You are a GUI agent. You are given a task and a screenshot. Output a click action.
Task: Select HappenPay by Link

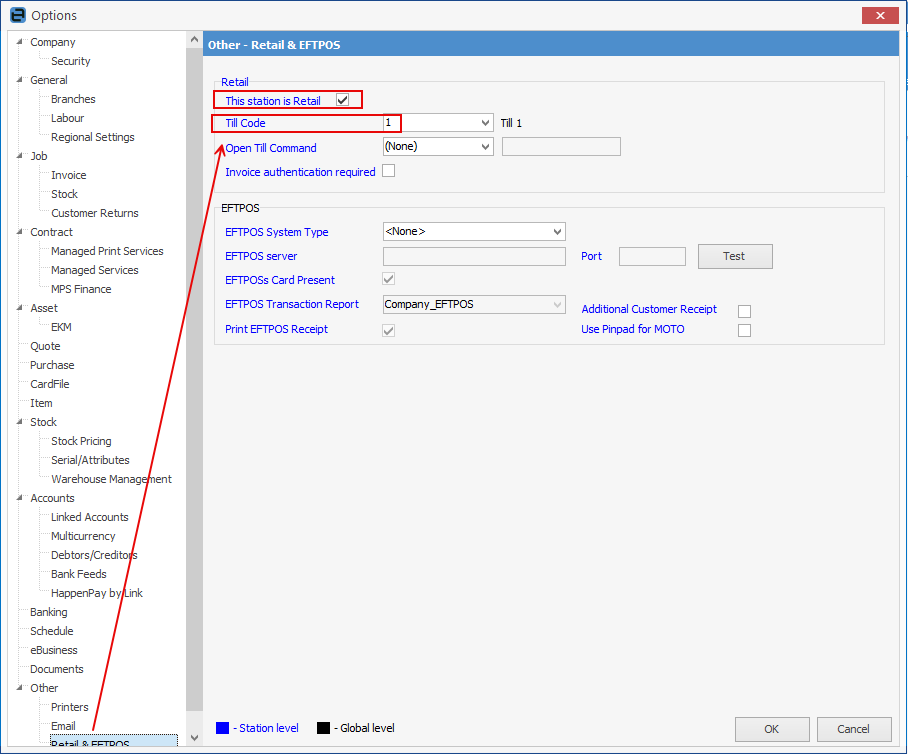97,593
